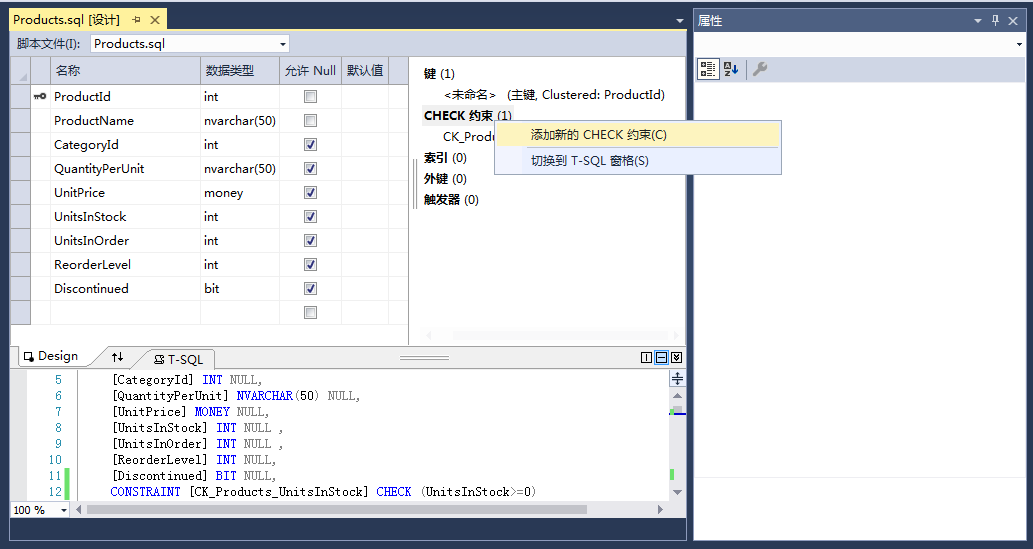This screenshot has height=549, width=1033.
Task: Toggle Allow Null checkbox in the empty new row
Action: click(x=310, y=312)
